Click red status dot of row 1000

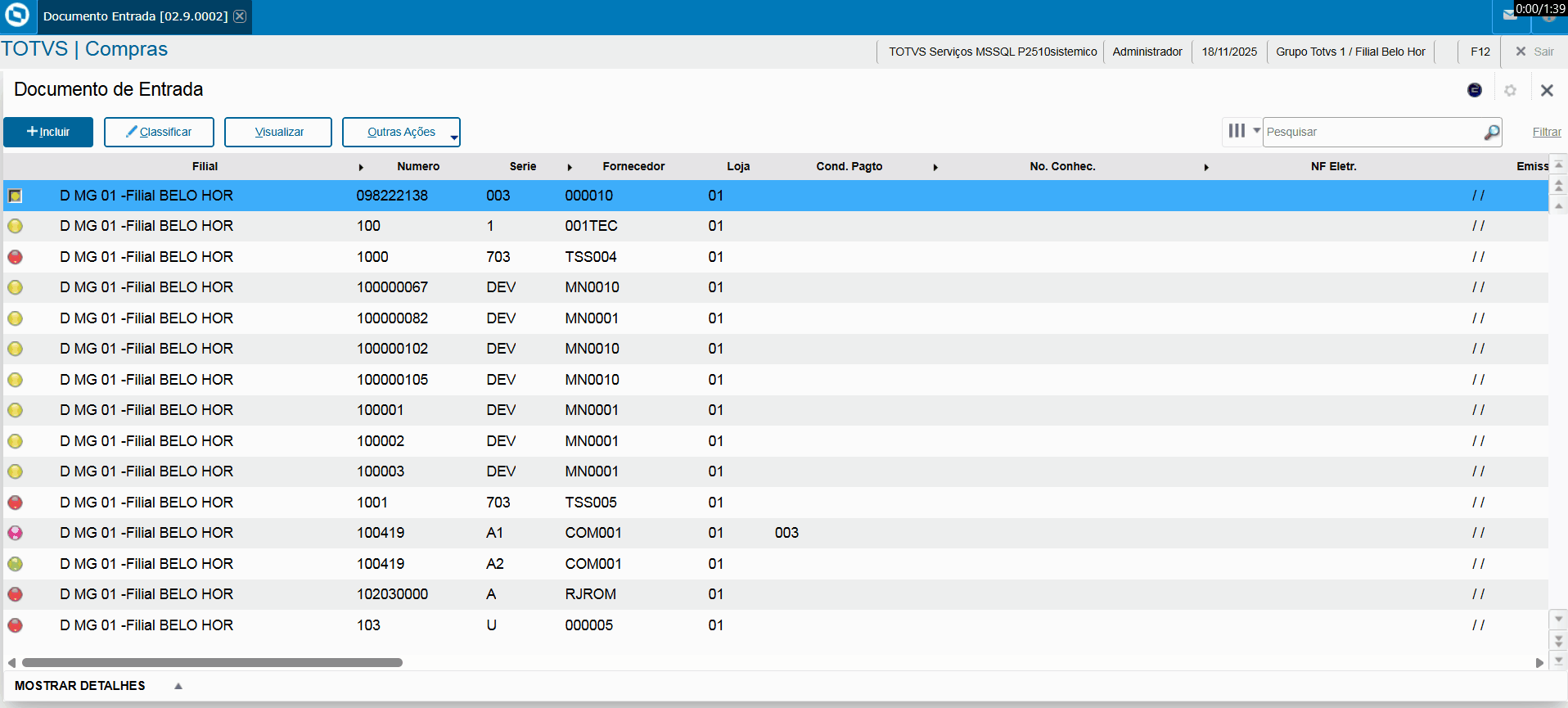coord(16,257)
